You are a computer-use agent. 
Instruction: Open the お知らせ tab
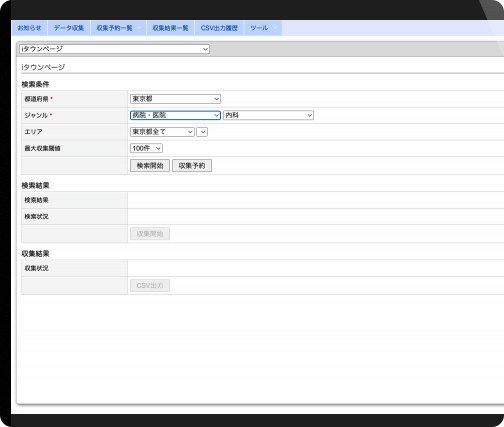pyautogui.click(x=29, y=28)
